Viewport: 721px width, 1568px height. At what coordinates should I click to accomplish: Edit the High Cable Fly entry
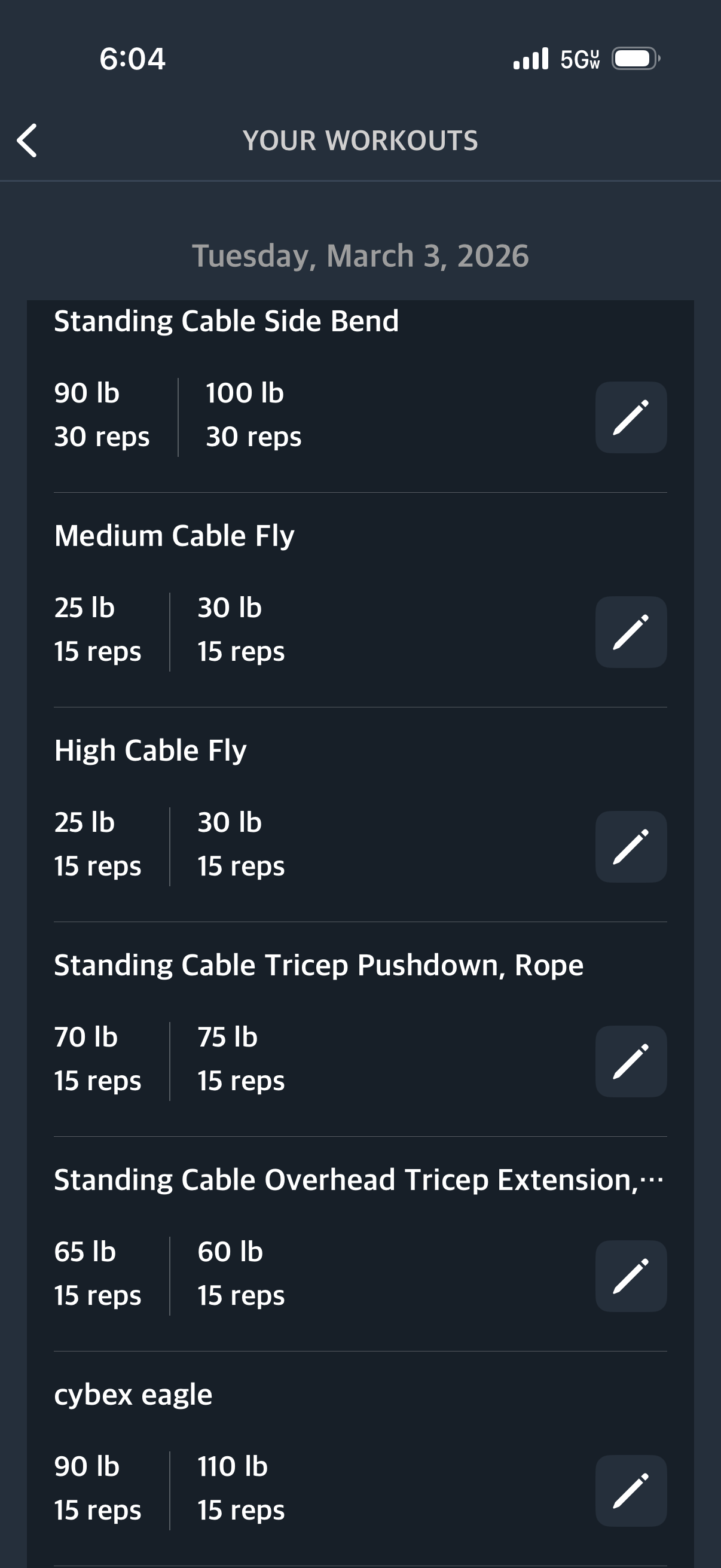630,847
